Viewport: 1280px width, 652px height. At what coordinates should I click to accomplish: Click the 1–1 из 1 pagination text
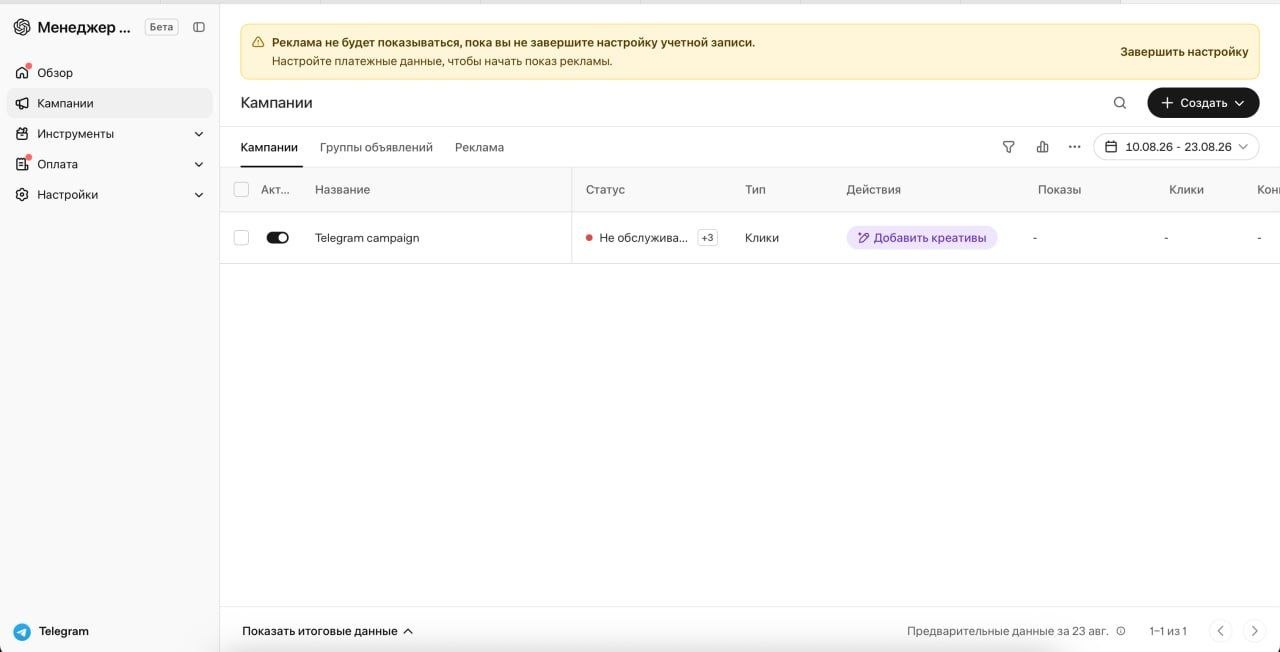pos(1167,631)
